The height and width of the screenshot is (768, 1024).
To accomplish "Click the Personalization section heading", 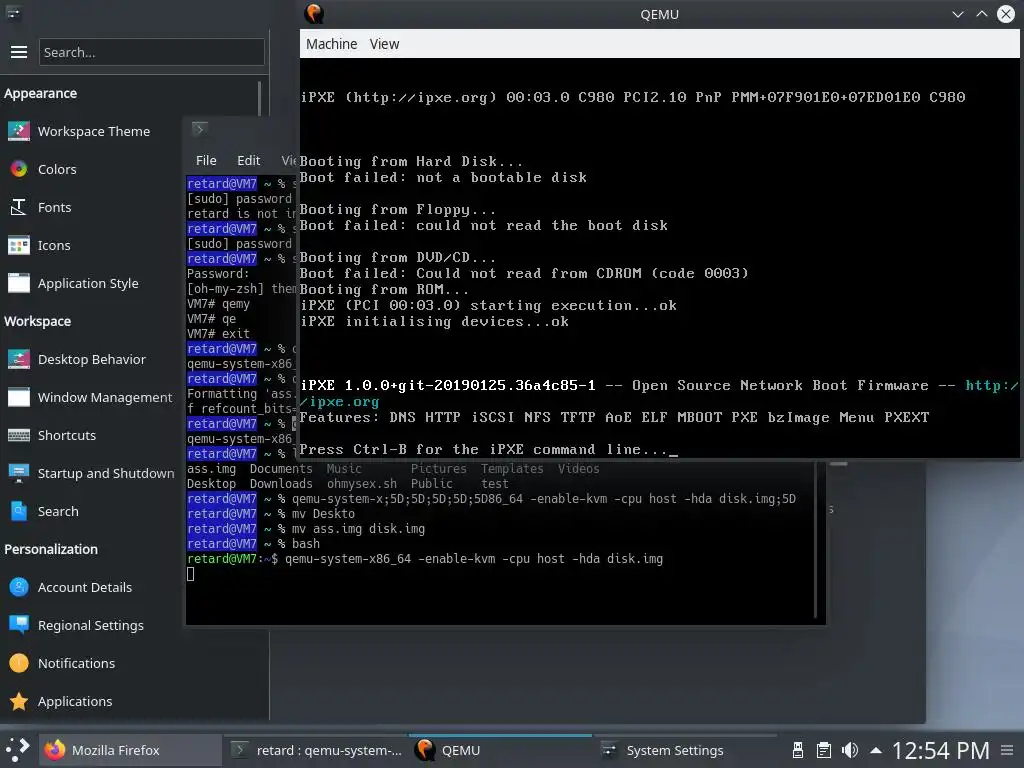I will point(51,549).
